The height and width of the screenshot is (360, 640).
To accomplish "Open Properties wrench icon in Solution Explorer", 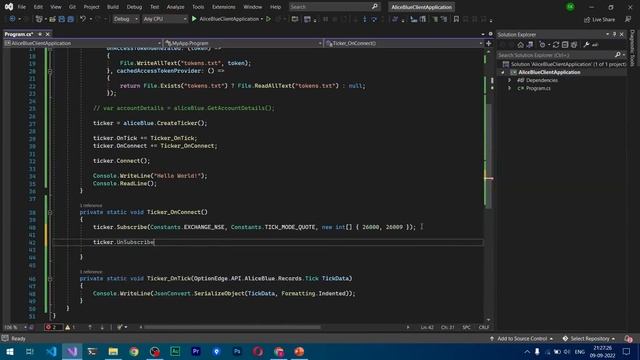I will 587,45.
